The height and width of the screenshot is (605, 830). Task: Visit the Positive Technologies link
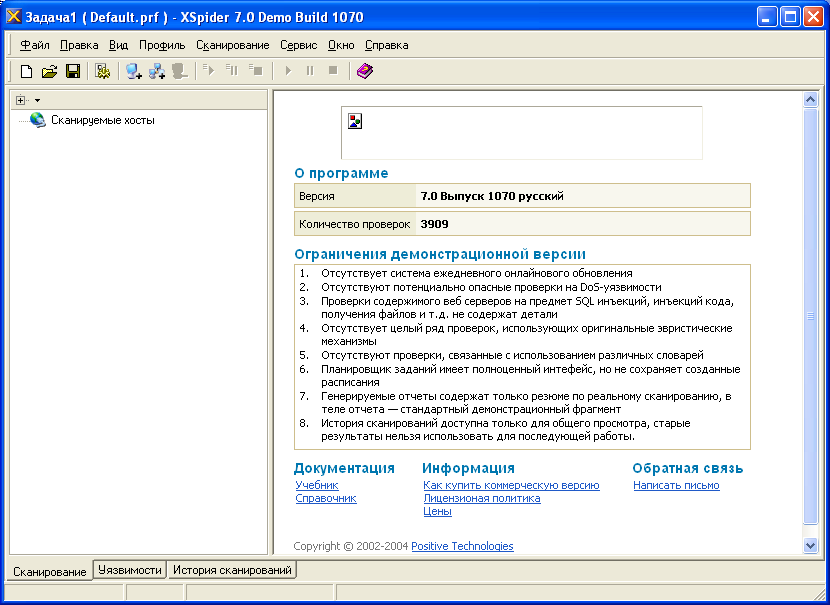[462, 546]
